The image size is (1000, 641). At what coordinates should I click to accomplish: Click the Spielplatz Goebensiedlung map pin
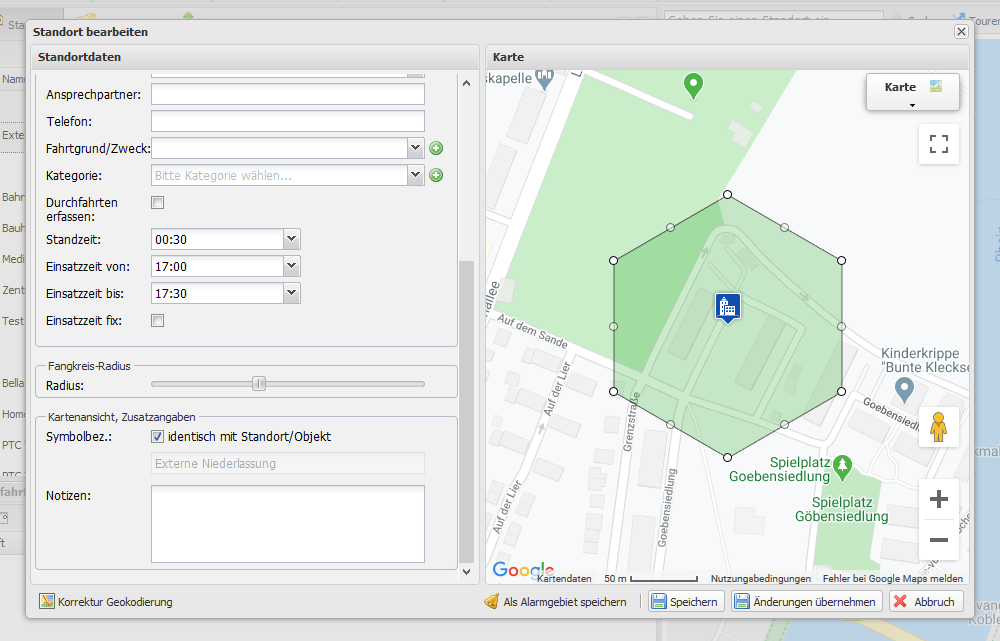(x=844, y=464)
